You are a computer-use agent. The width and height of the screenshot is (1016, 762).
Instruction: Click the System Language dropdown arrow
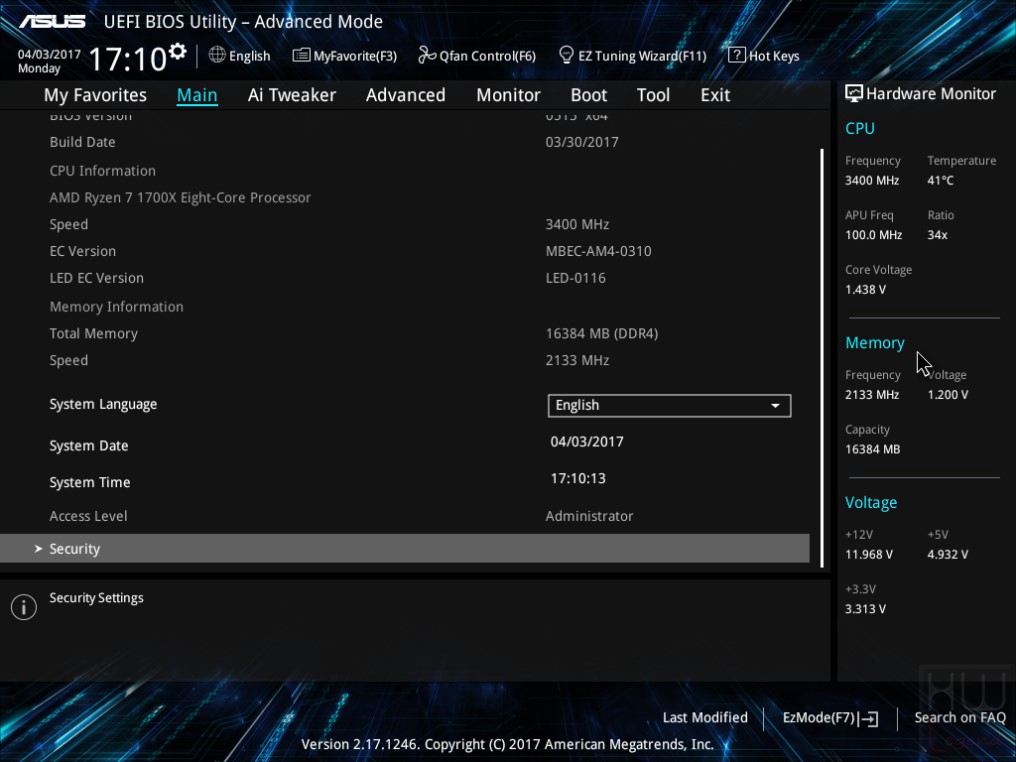[x=775, y=406]
